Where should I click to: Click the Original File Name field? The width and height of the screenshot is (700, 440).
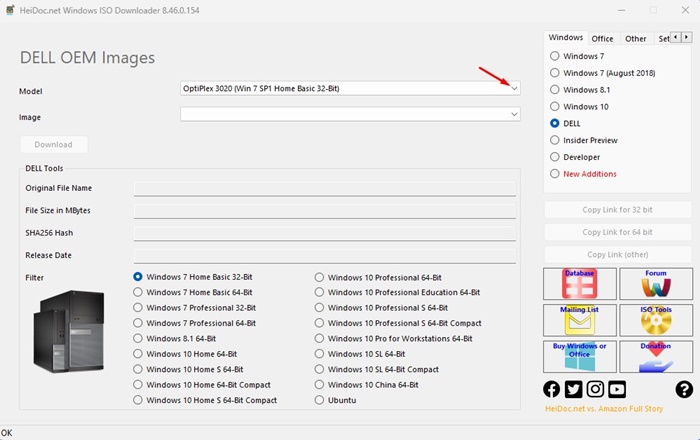pyautogui.click(x=325, y=188)
